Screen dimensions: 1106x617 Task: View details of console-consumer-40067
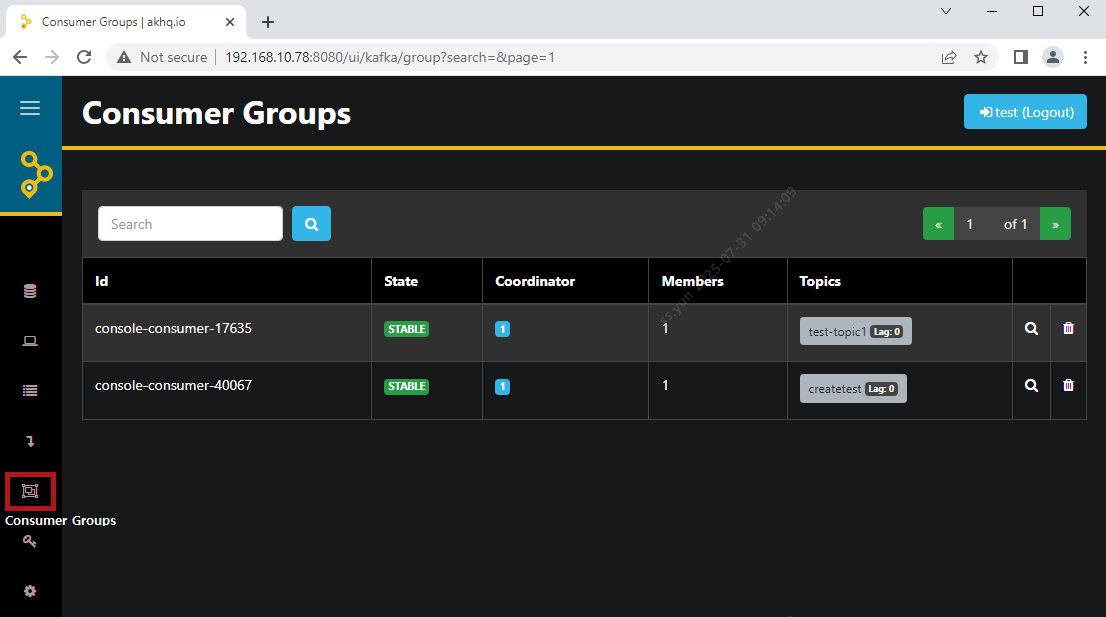[1031, 386]
